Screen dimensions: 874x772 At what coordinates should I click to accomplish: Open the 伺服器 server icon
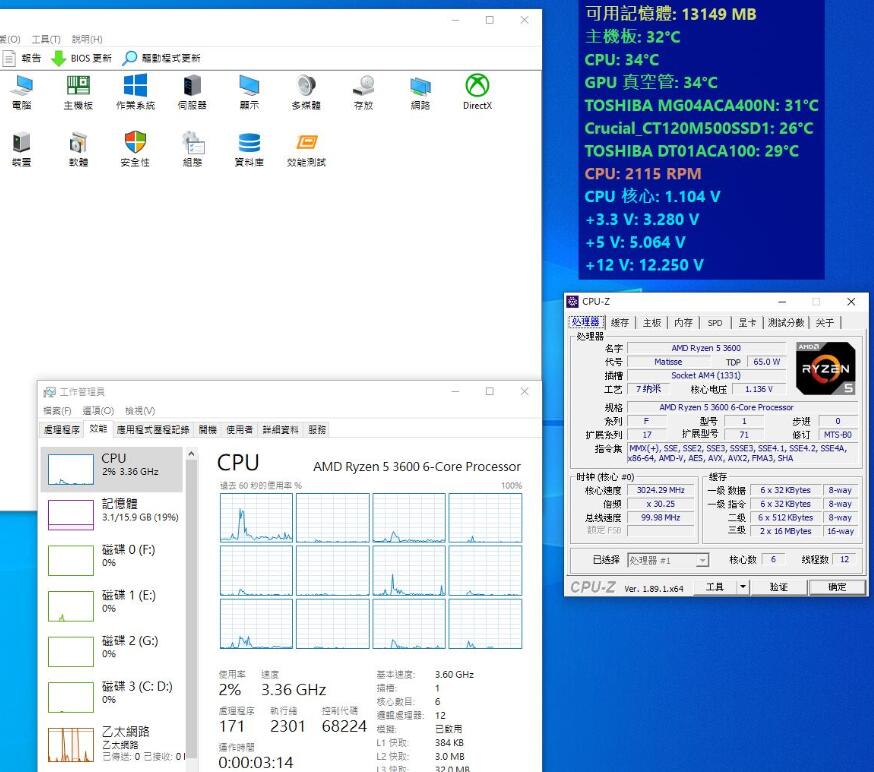(192, 91)
